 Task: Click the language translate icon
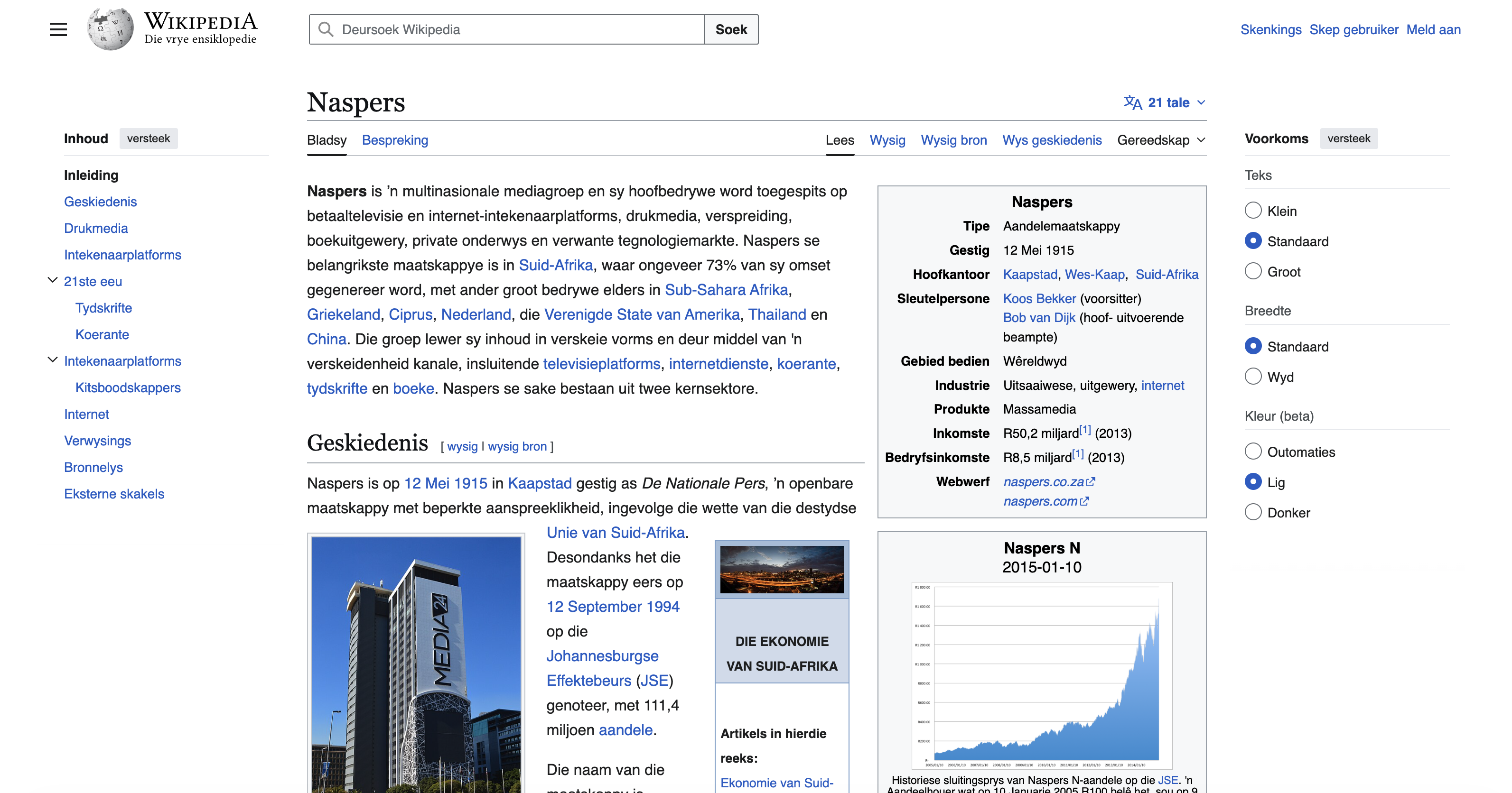pos(1132,102)
